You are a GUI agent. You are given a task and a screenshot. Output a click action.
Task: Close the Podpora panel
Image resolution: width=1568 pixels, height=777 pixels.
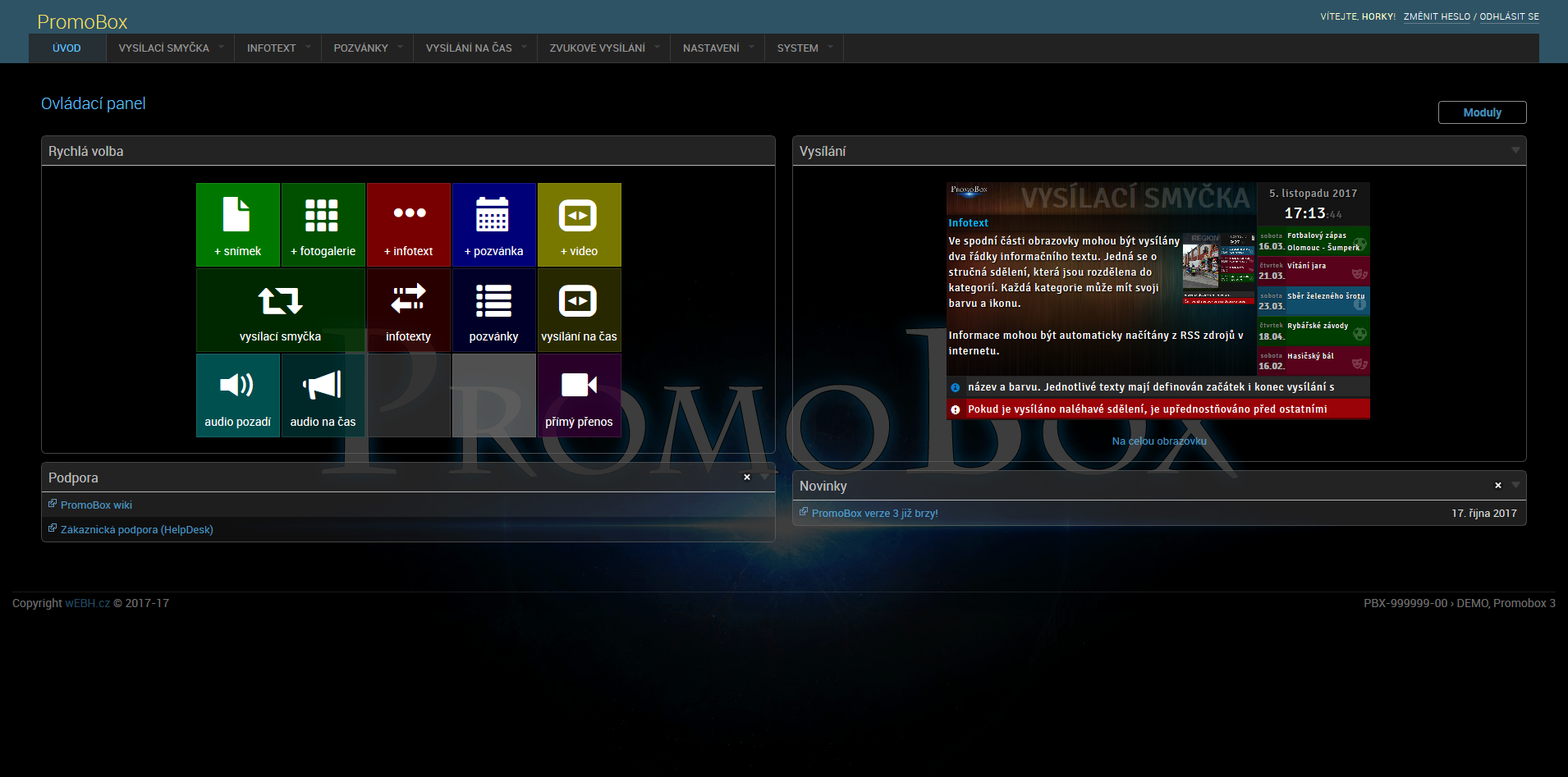747,477
